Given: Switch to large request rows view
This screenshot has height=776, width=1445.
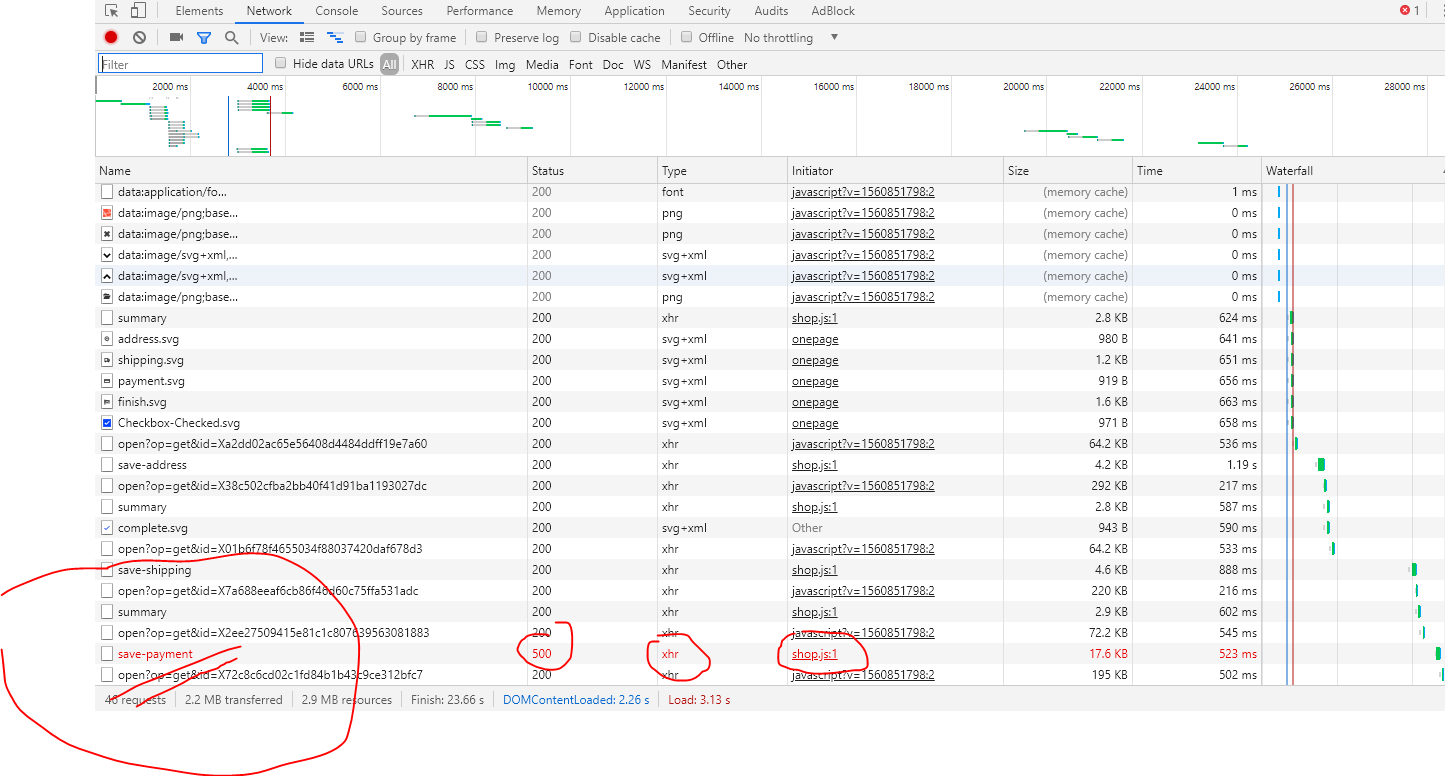Looking at the screenshot, I should point(307,37).
